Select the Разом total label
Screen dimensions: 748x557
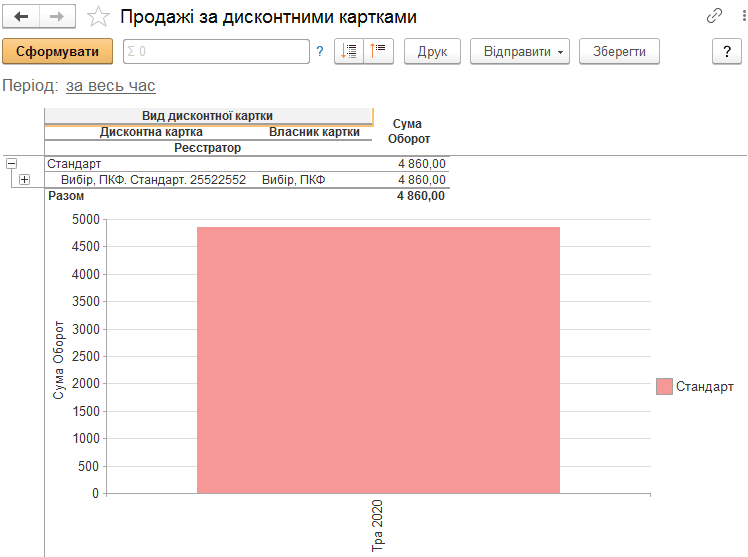coord(66,196)
